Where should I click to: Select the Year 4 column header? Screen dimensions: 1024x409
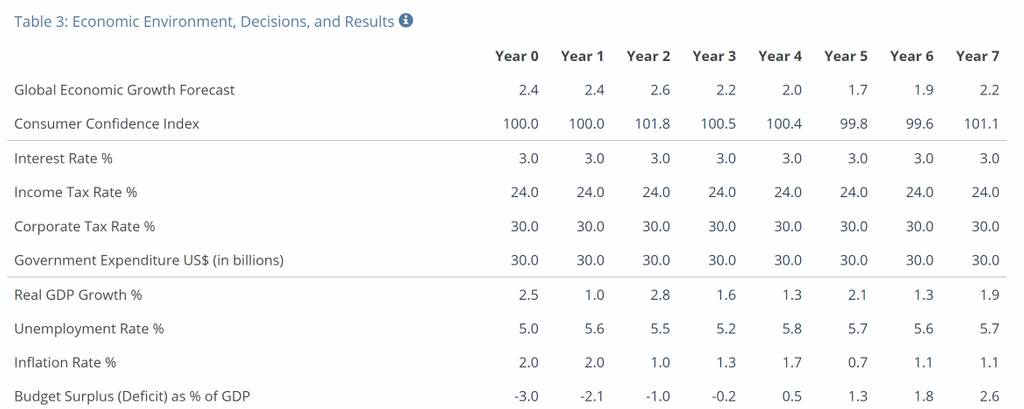[780, 56]
